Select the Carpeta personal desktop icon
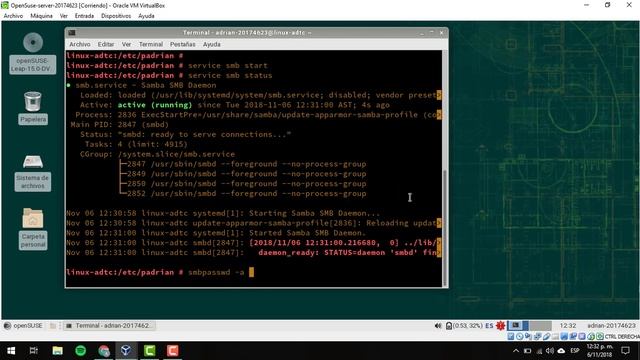The height and width of the screenshot is (360, 640). (33, 229)
